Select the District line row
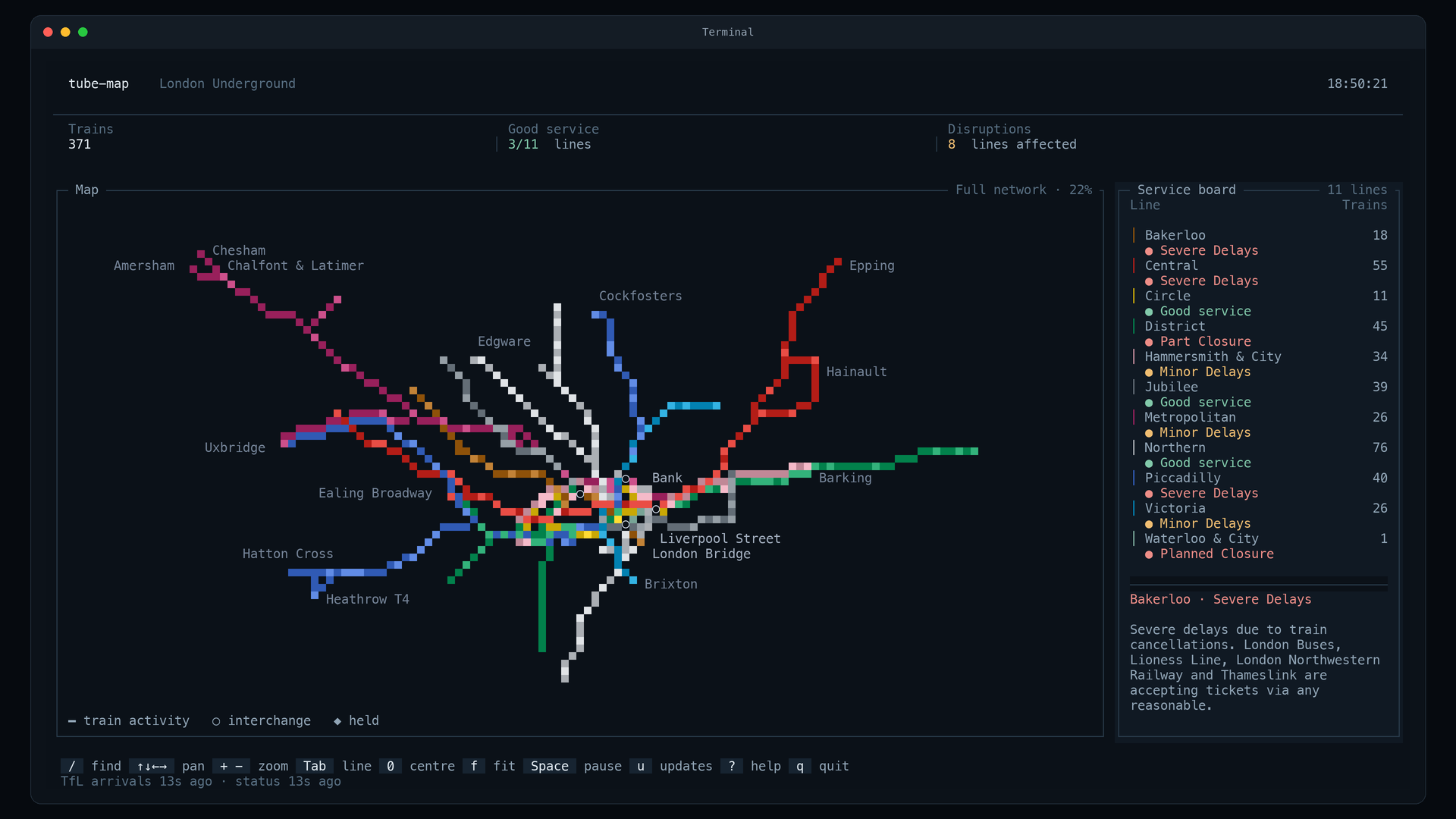This screenshot has width=1456, height=819. pyautogui.click(x=1259, y=326)
